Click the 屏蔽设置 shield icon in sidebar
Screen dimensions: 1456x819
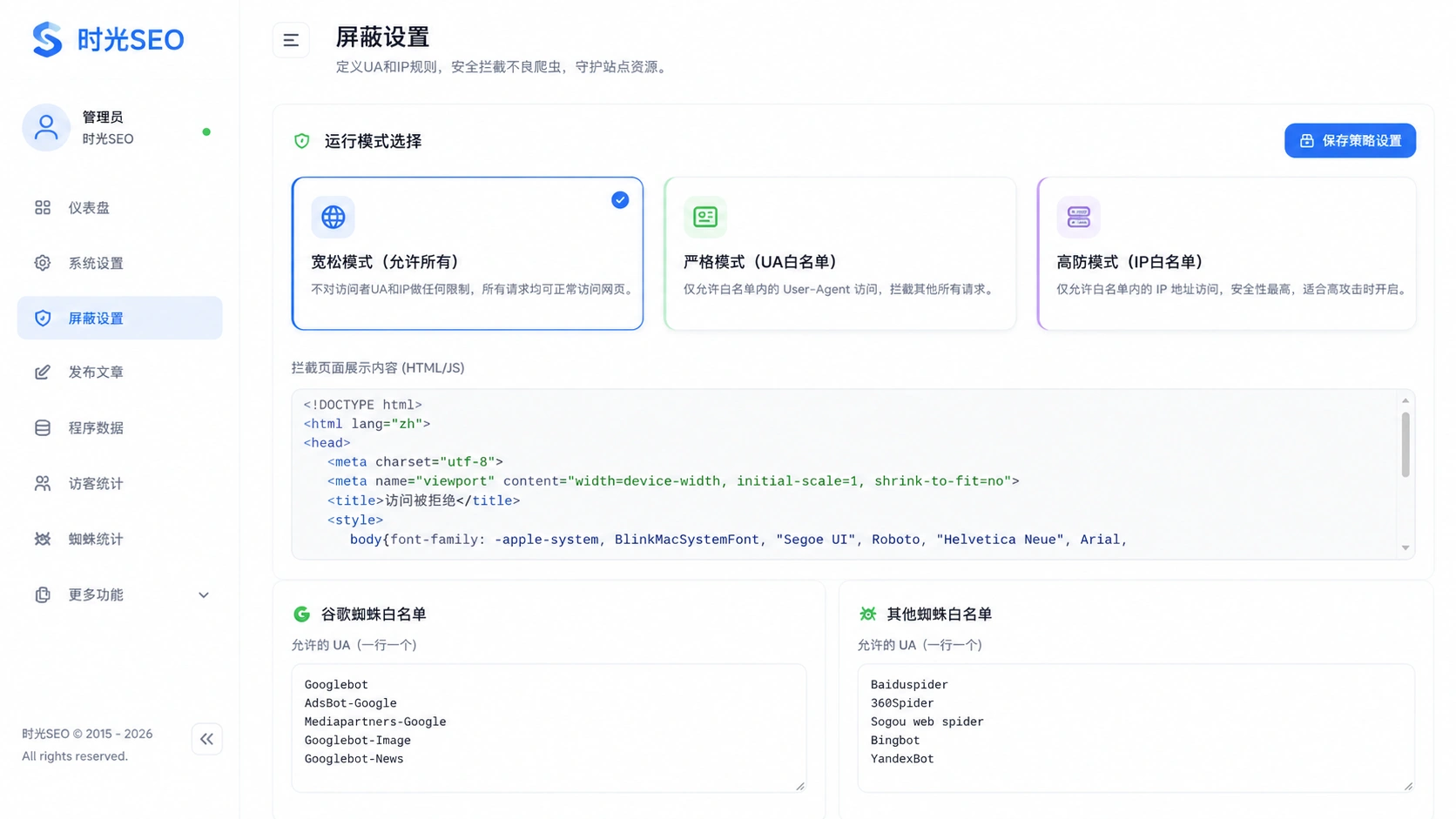pos(43,318)
